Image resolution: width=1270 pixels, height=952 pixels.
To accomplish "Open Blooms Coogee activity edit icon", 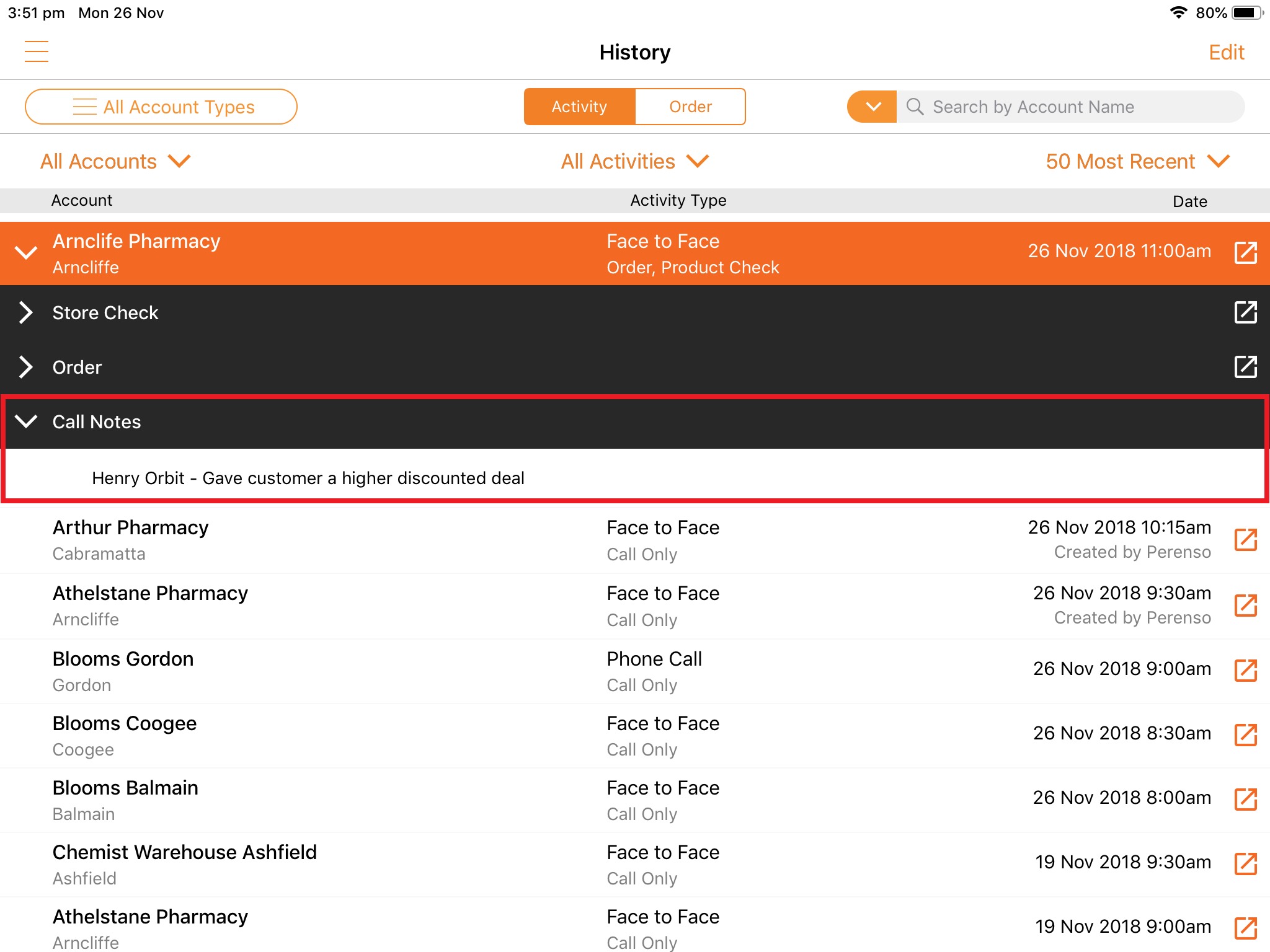I will 1245,735.
